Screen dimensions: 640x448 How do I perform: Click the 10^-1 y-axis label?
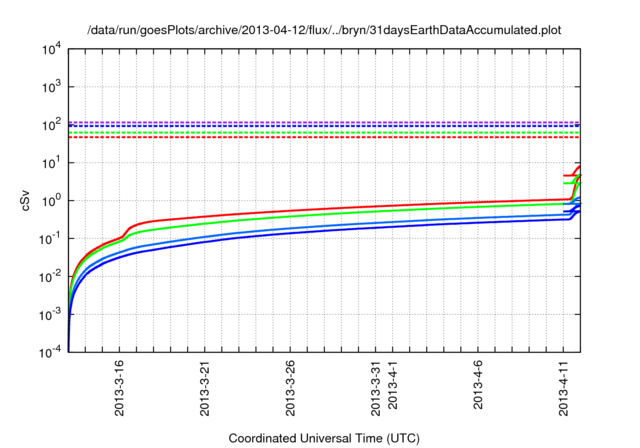[51, 239]
